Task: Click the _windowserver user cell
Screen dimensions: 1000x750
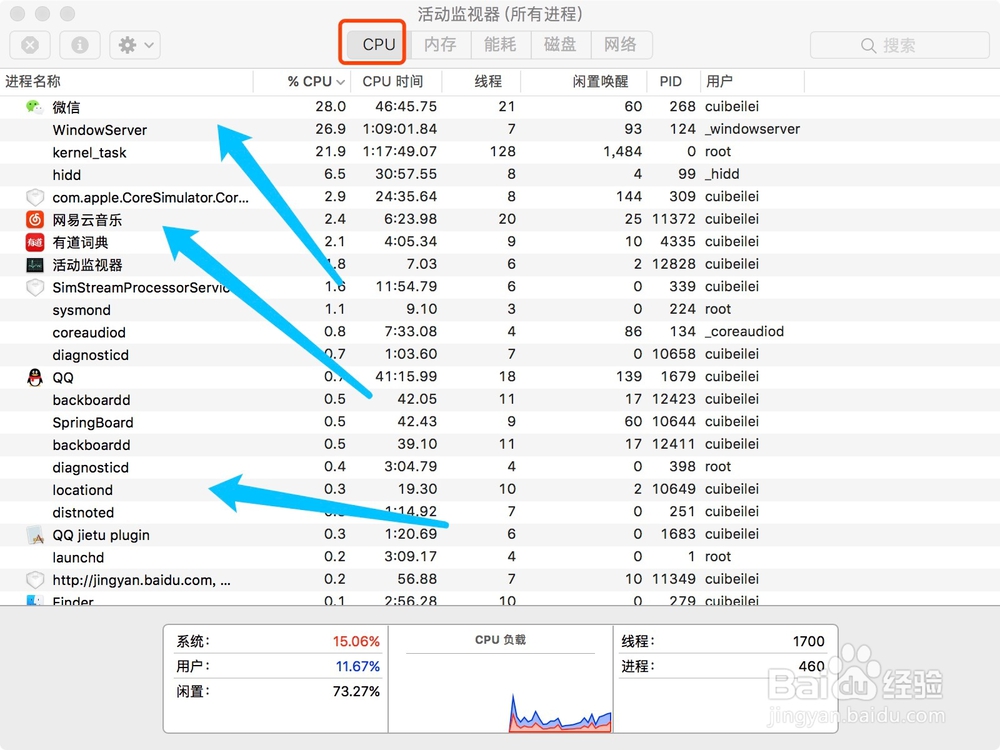Action: (x=753, y=129)
